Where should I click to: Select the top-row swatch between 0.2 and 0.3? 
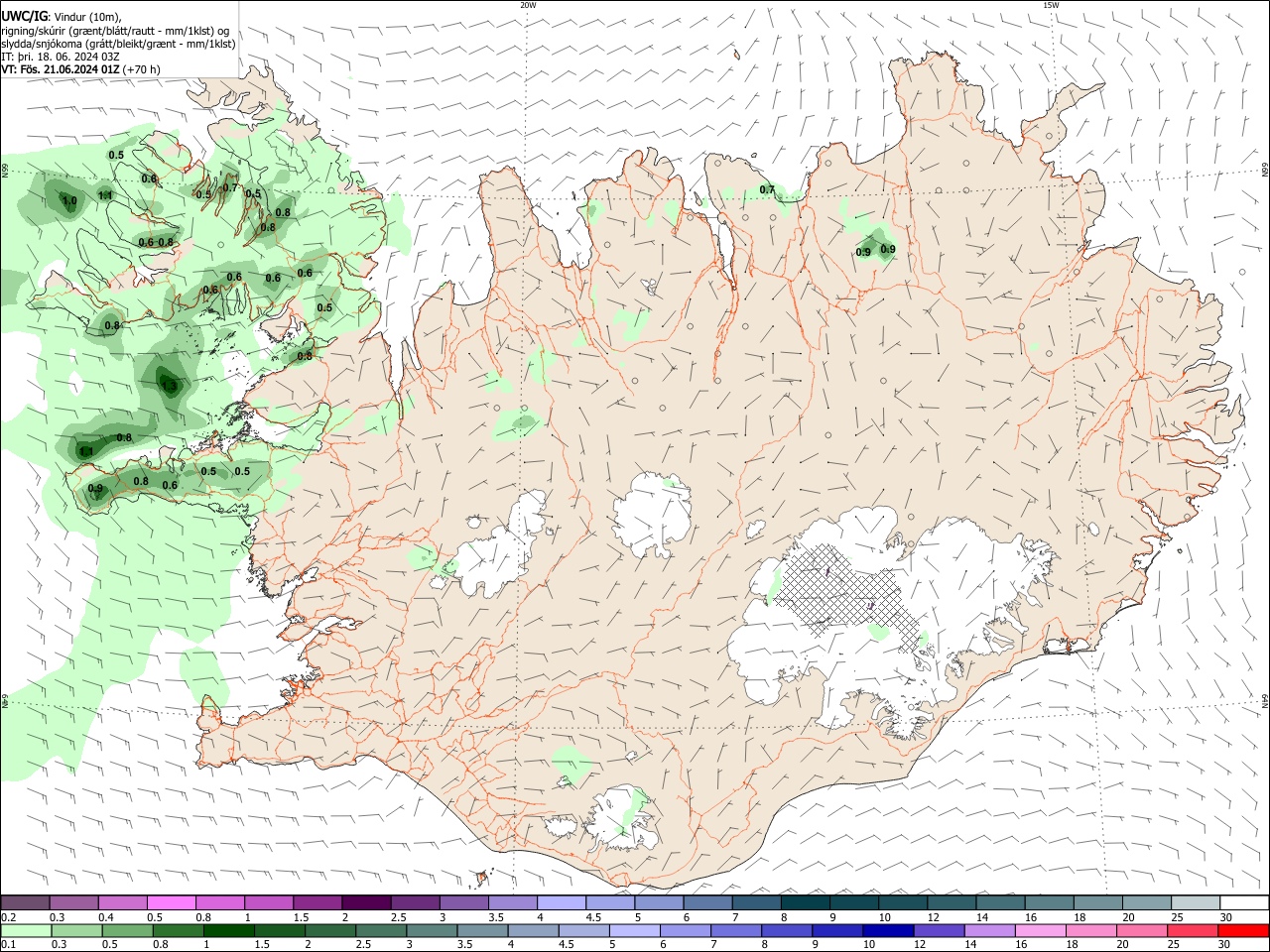pos(25,902)
